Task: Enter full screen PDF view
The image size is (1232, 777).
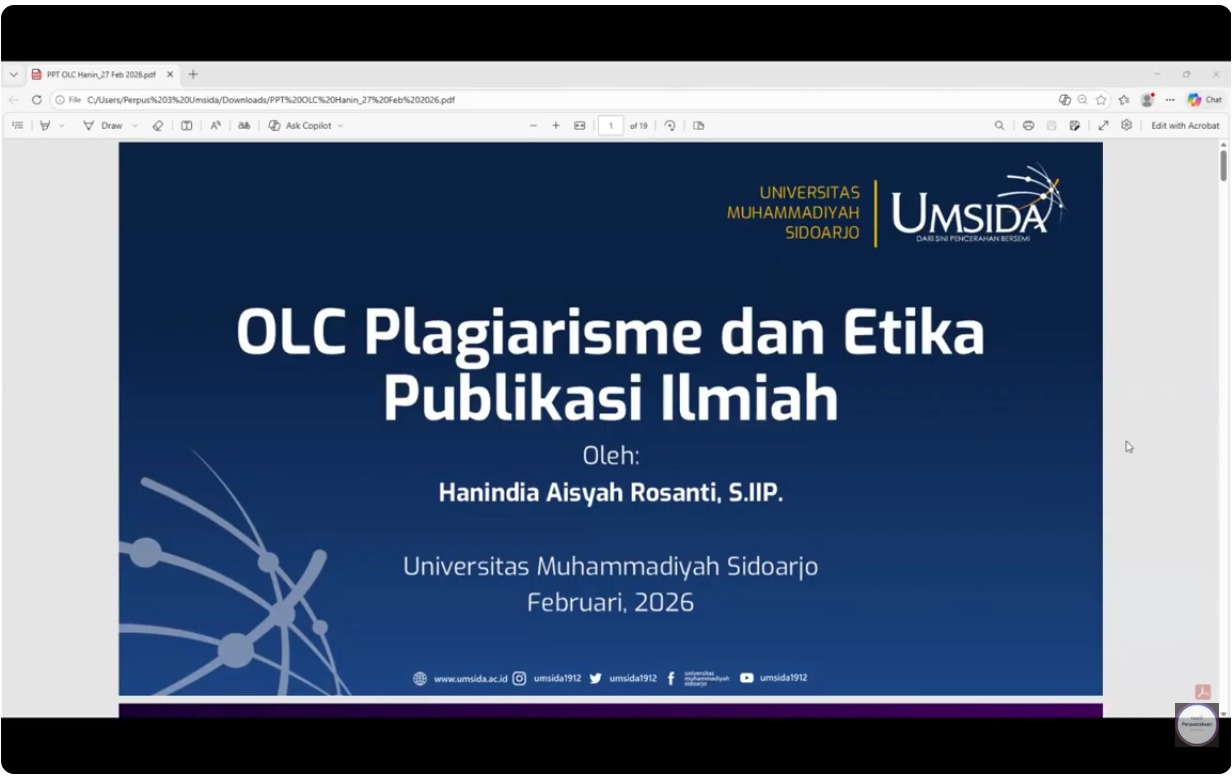Action: (x=1103, y=126)
